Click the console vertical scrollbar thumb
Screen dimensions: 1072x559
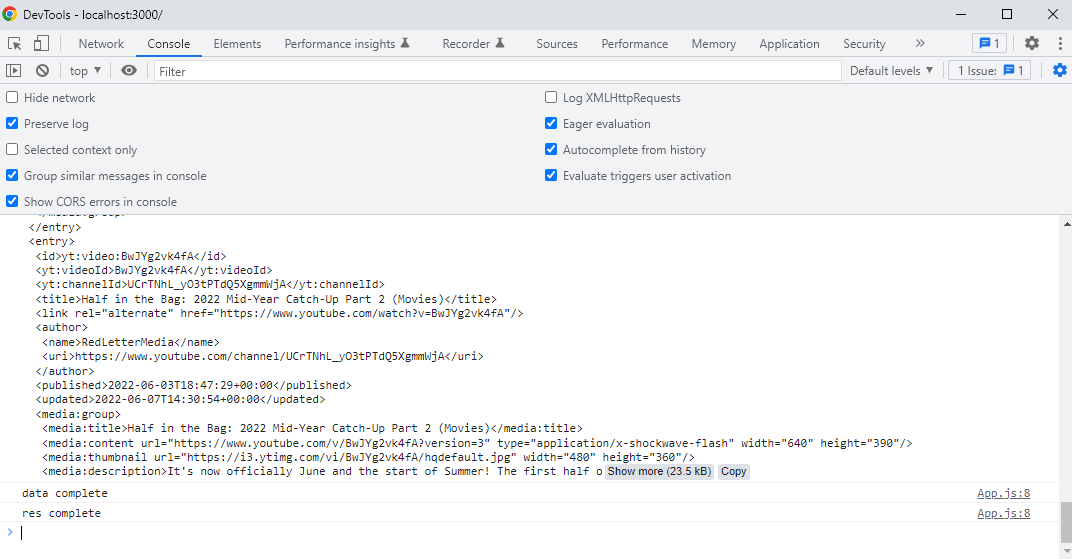pyautogui.click(x=1067, y=521)
